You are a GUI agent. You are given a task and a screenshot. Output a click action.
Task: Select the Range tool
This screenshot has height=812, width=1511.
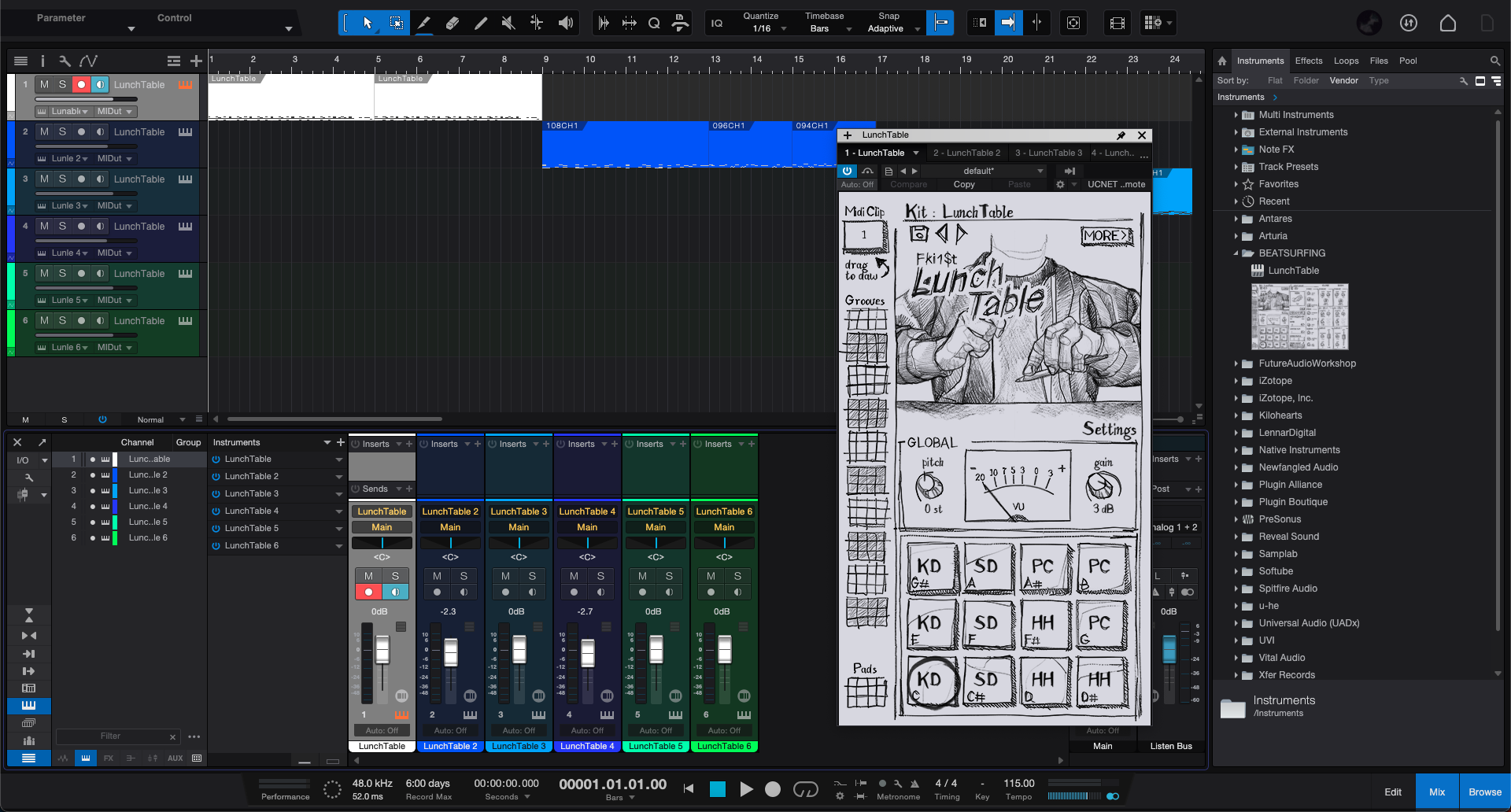397,23
